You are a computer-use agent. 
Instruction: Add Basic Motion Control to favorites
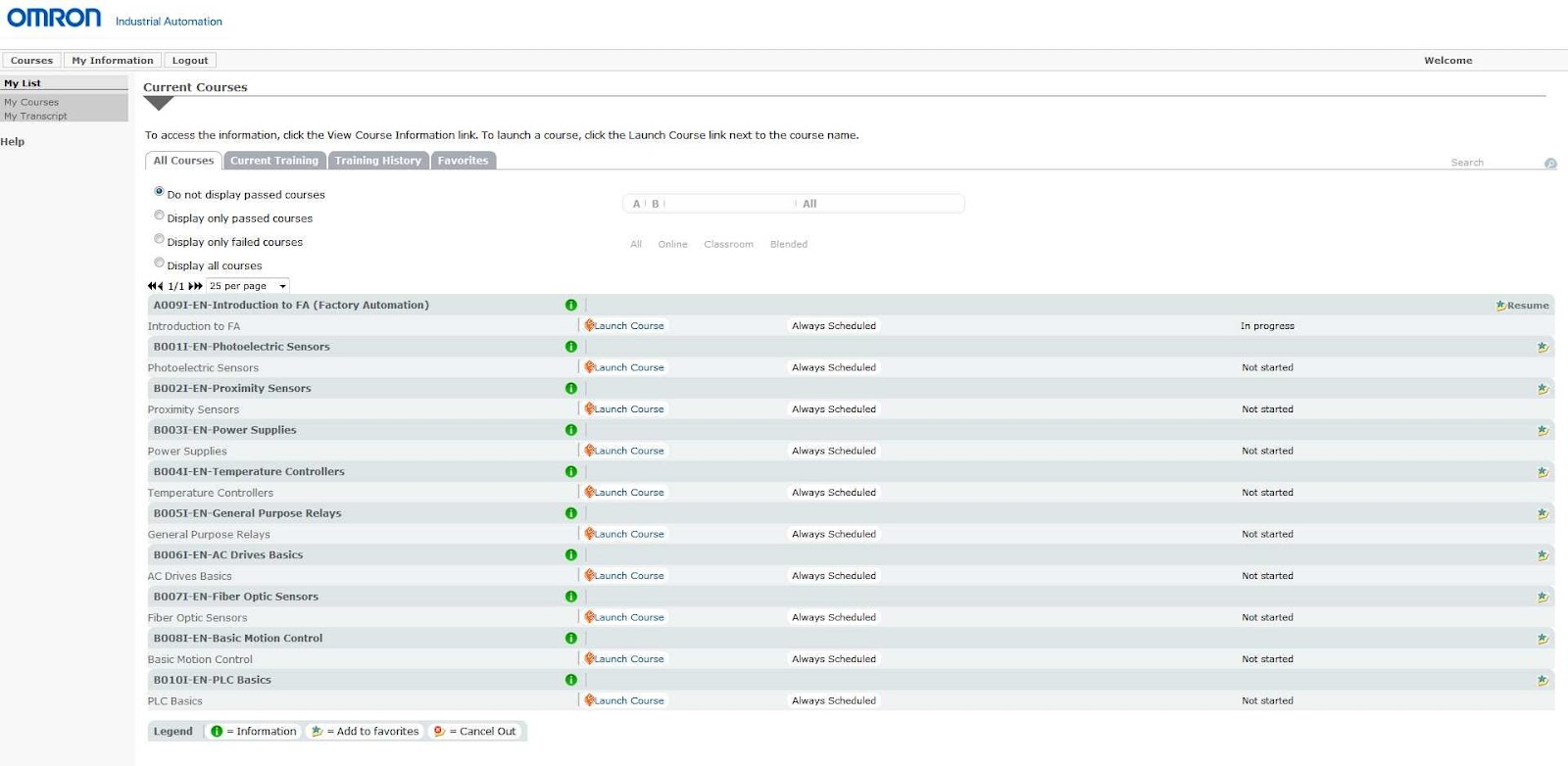click(x=1543, y=639)
